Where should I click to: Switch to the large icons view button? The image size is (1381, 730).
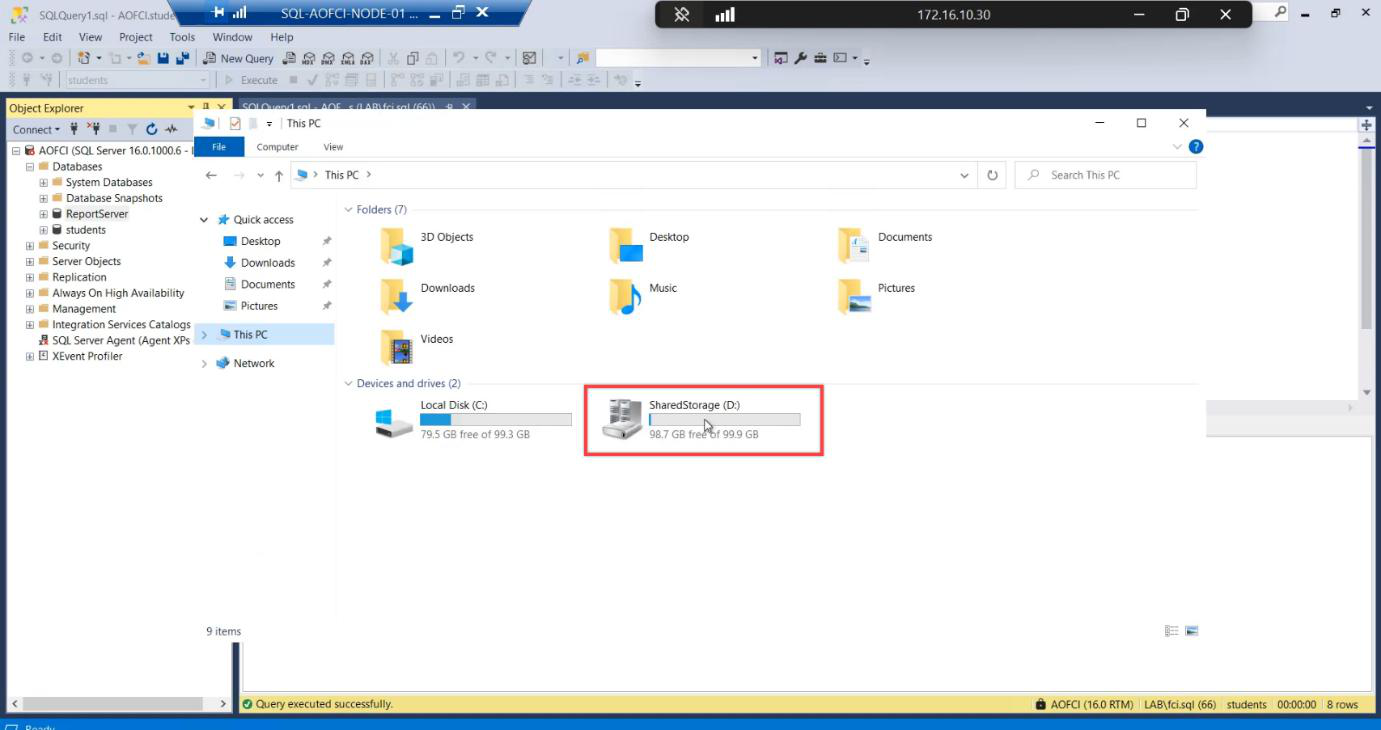1191,631
